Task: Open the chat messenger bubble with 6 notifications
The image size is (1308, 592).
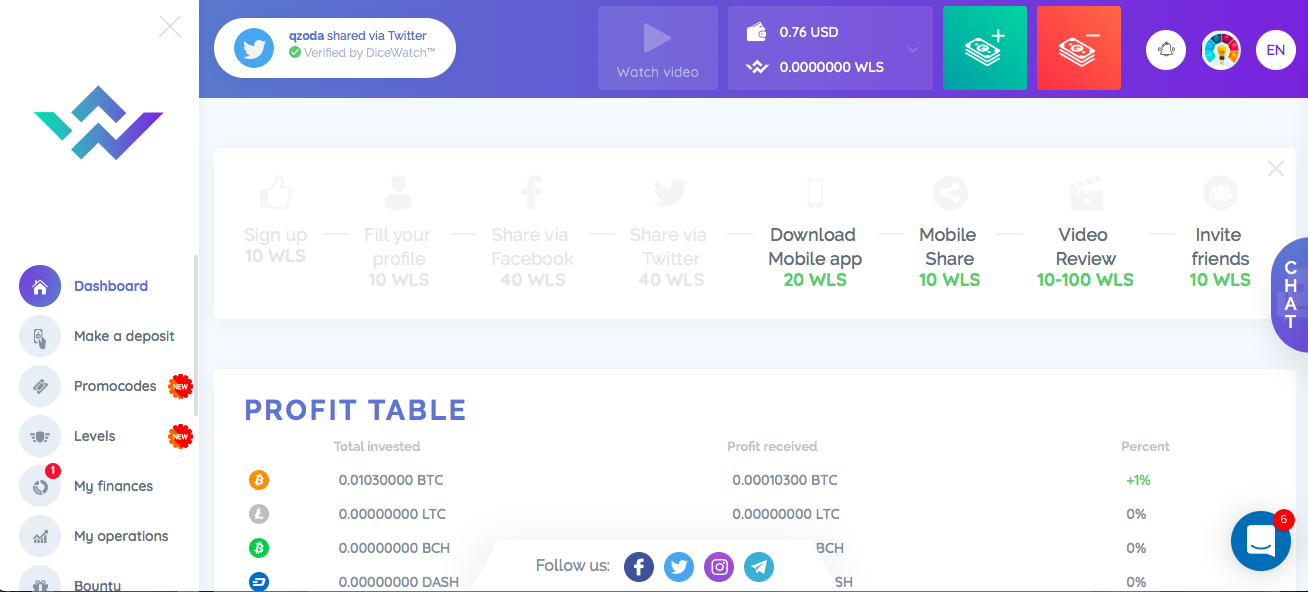Action: [x=1260, y=540]
